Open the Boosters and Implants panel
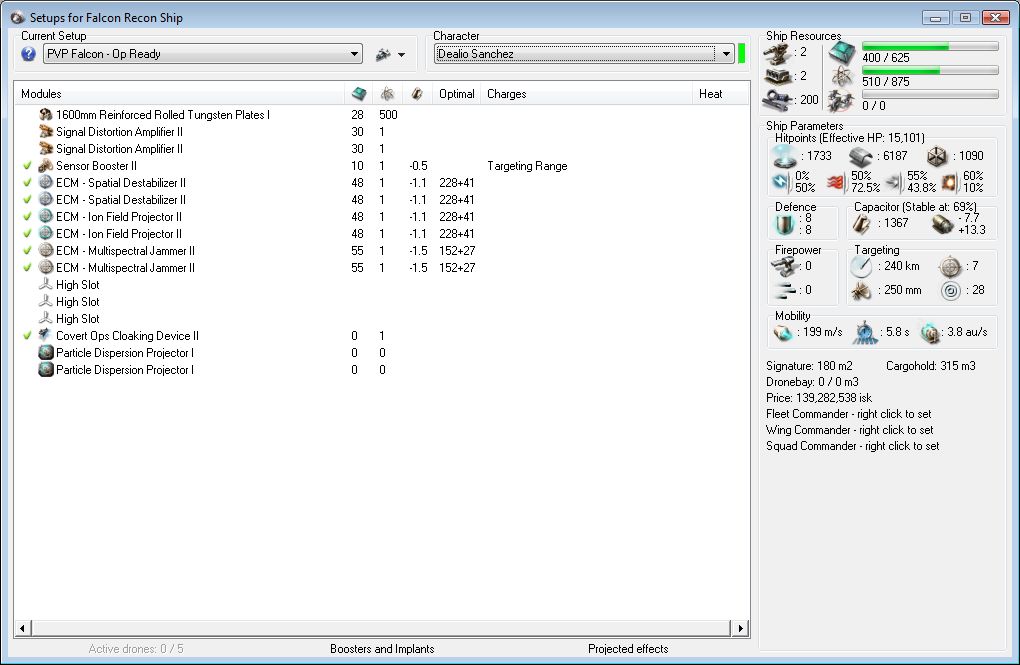 pos(382,649)
